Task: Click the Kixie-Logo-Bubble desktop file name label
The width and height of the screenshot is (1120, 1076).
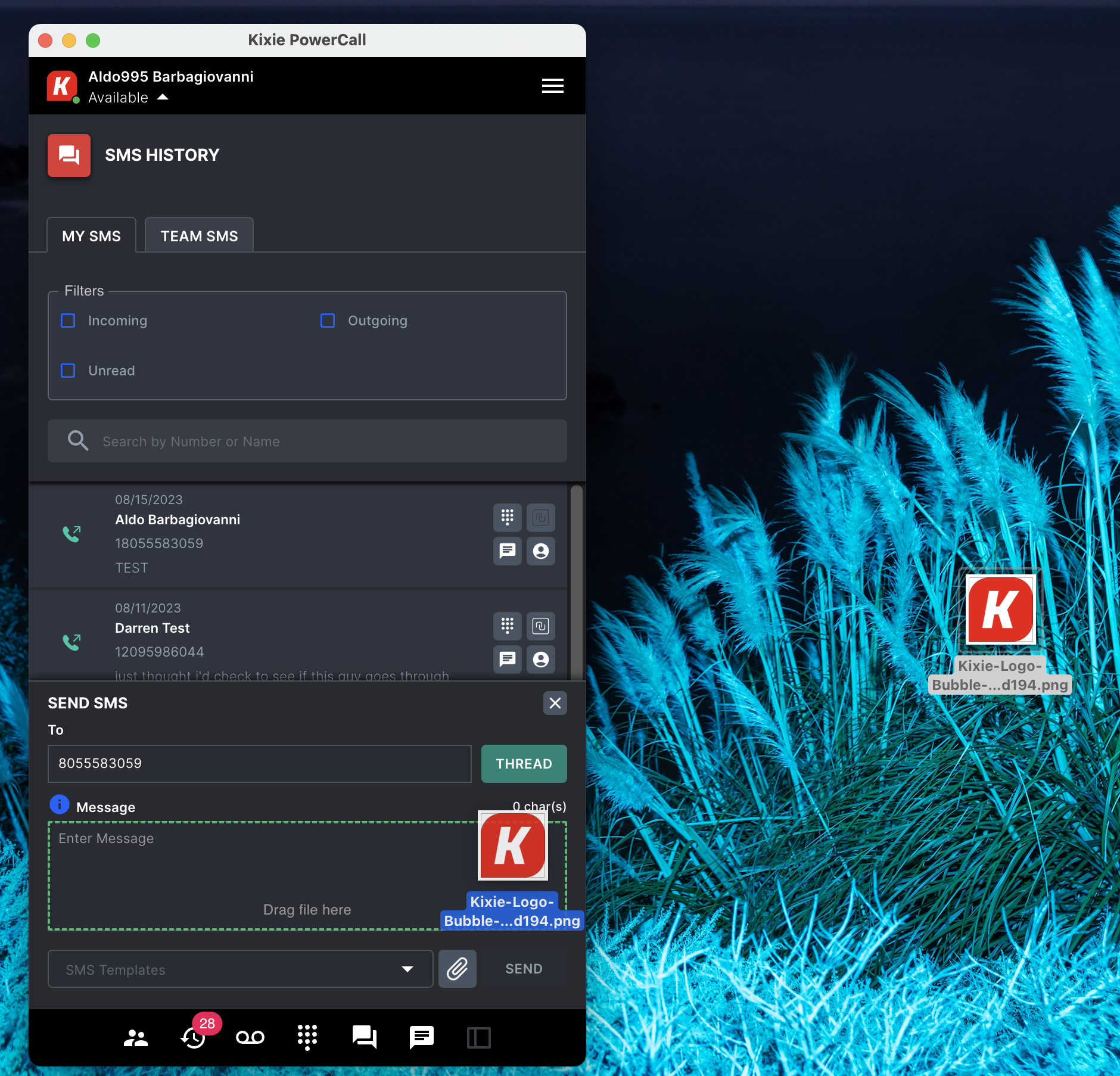Action: click(x=1000, y=676)
